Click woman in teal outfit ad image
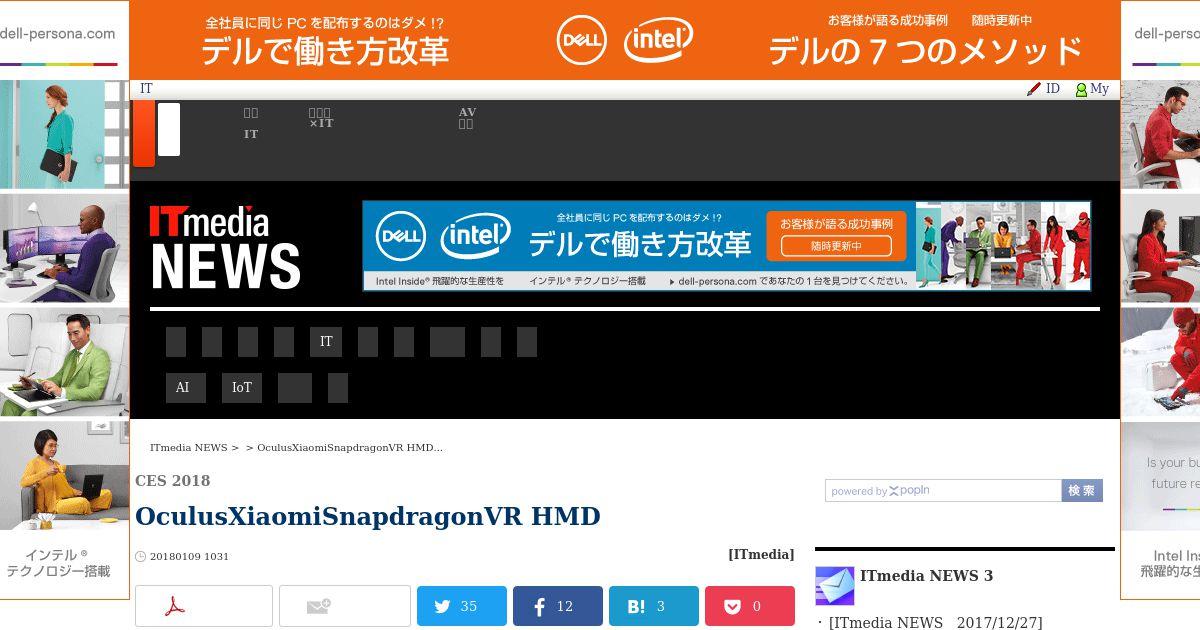1200x630 pixels. [64, 134]
